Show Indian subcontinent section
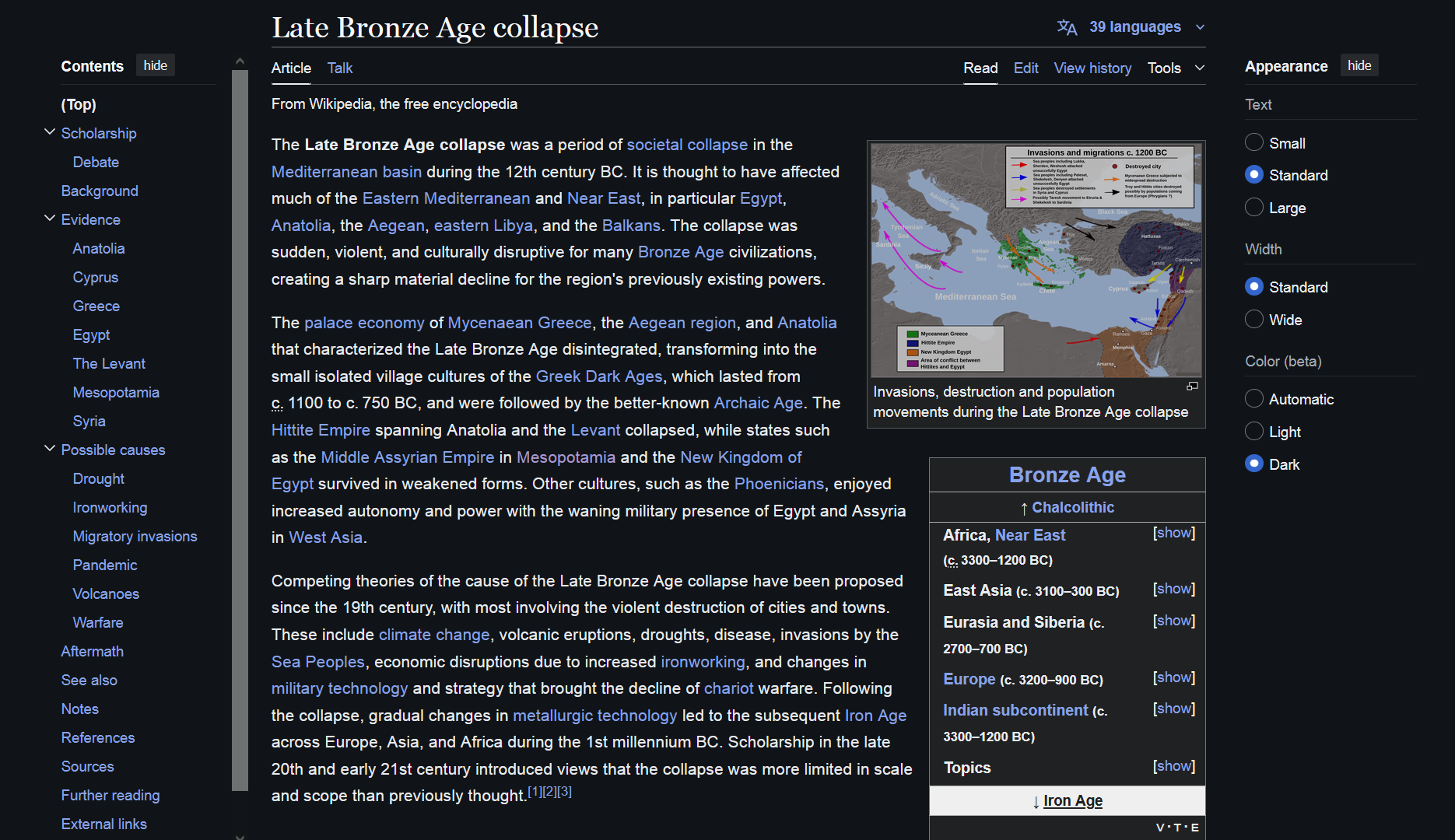Viewport: 1455px width, 840px height. [x=1174, y=709]
